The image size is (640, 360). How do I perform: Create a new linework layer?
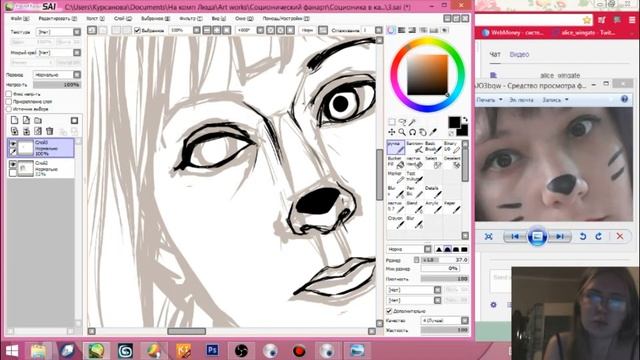pos(26,120)
